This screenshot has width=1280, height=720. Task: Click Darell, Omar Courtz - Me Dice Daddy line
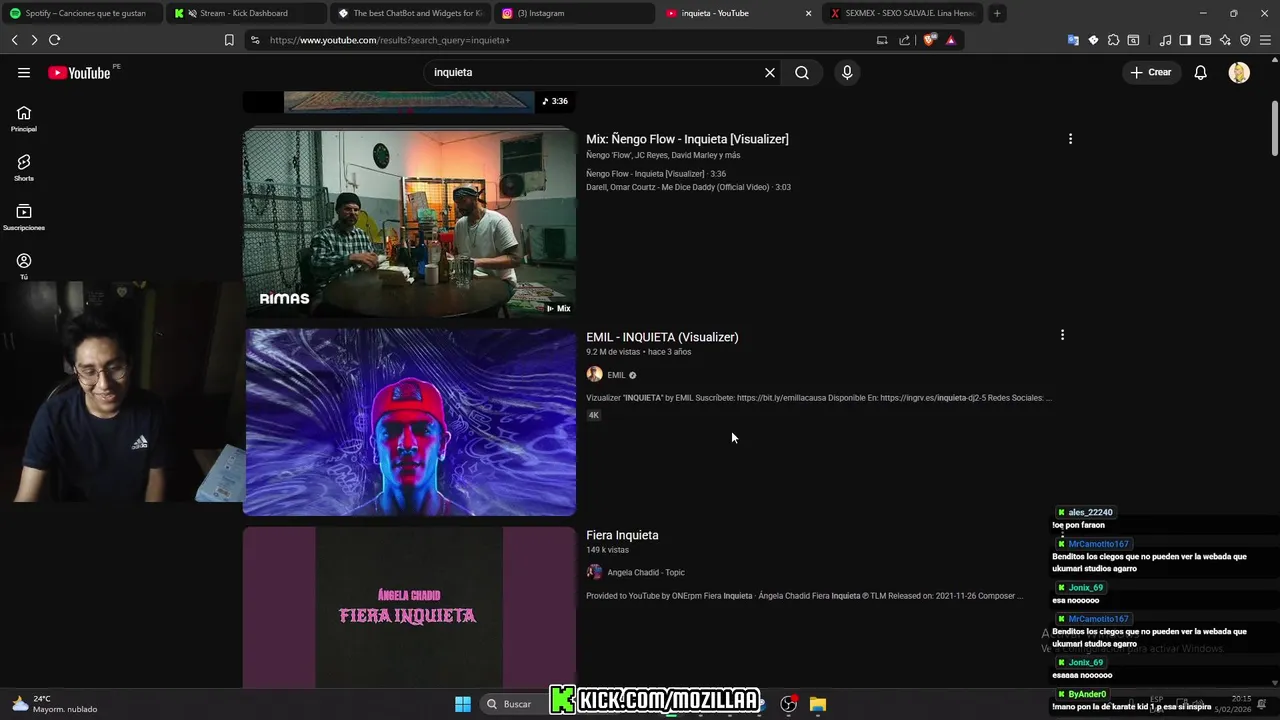(x=688, y=187)
